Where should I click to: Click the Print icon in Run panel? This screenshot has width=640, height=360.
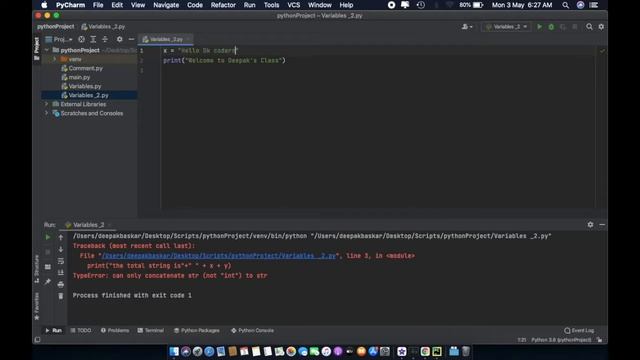point(61,284)
